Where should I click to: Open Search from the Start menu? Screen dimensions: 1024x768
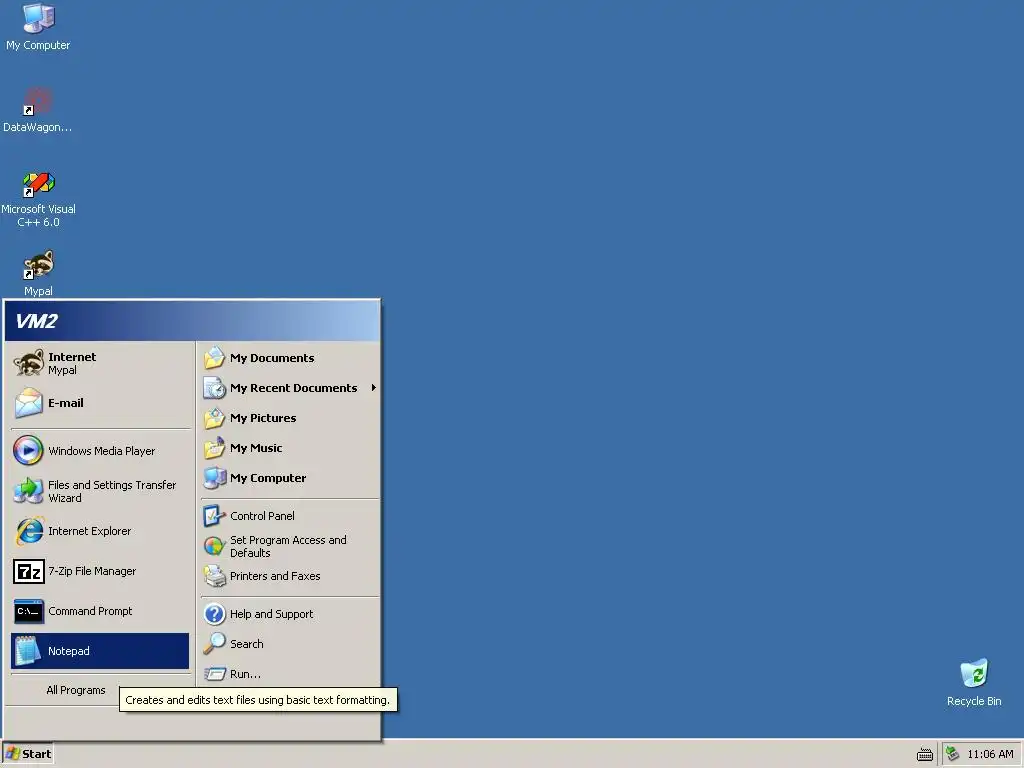[290, 644]
